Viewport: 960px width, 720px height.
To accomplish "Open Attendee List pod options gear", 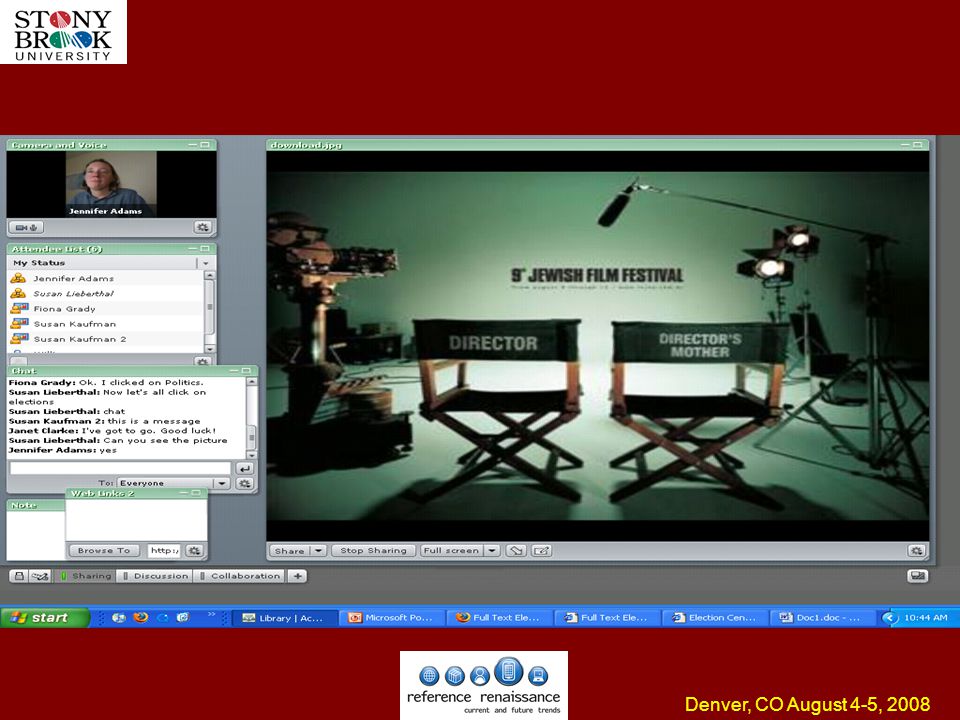I will [x=203, y=362].
